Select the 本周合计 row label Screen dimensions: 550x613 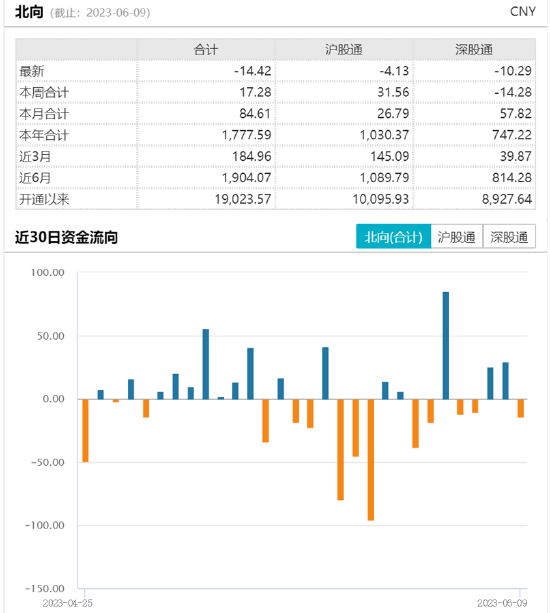click(x=44, y=93)
